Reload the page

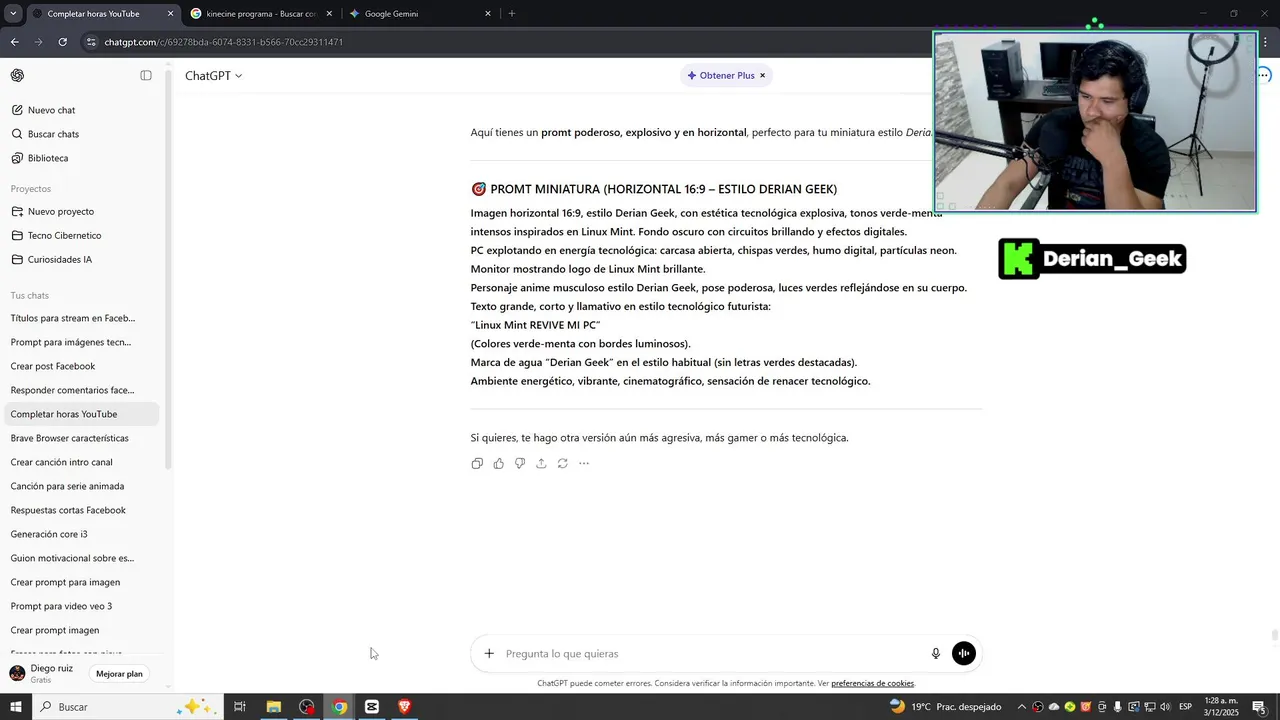(62, 42)
